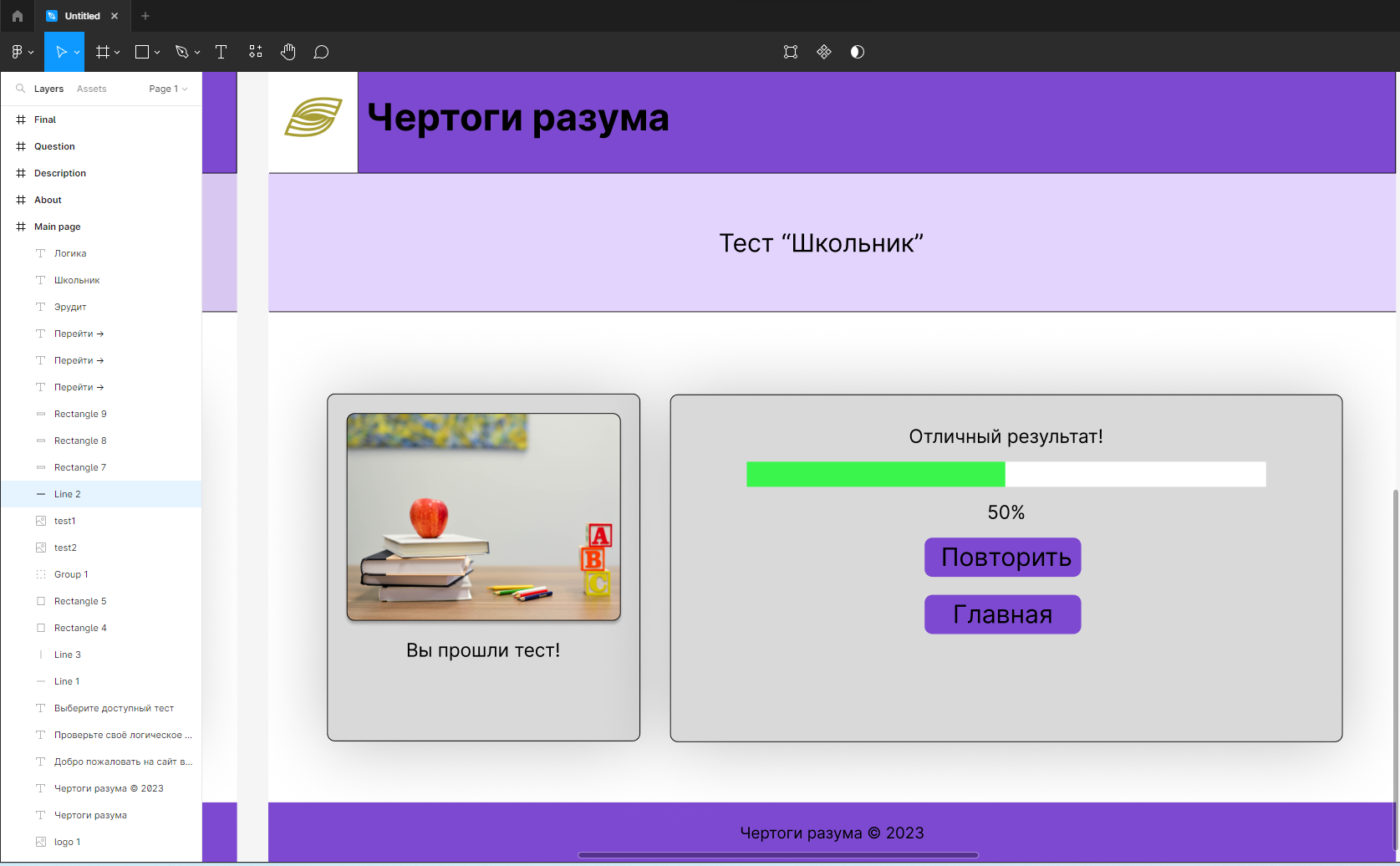Select the test1 image layer
Viewport: 1400px width, 866px height.
tap(101, 521)
